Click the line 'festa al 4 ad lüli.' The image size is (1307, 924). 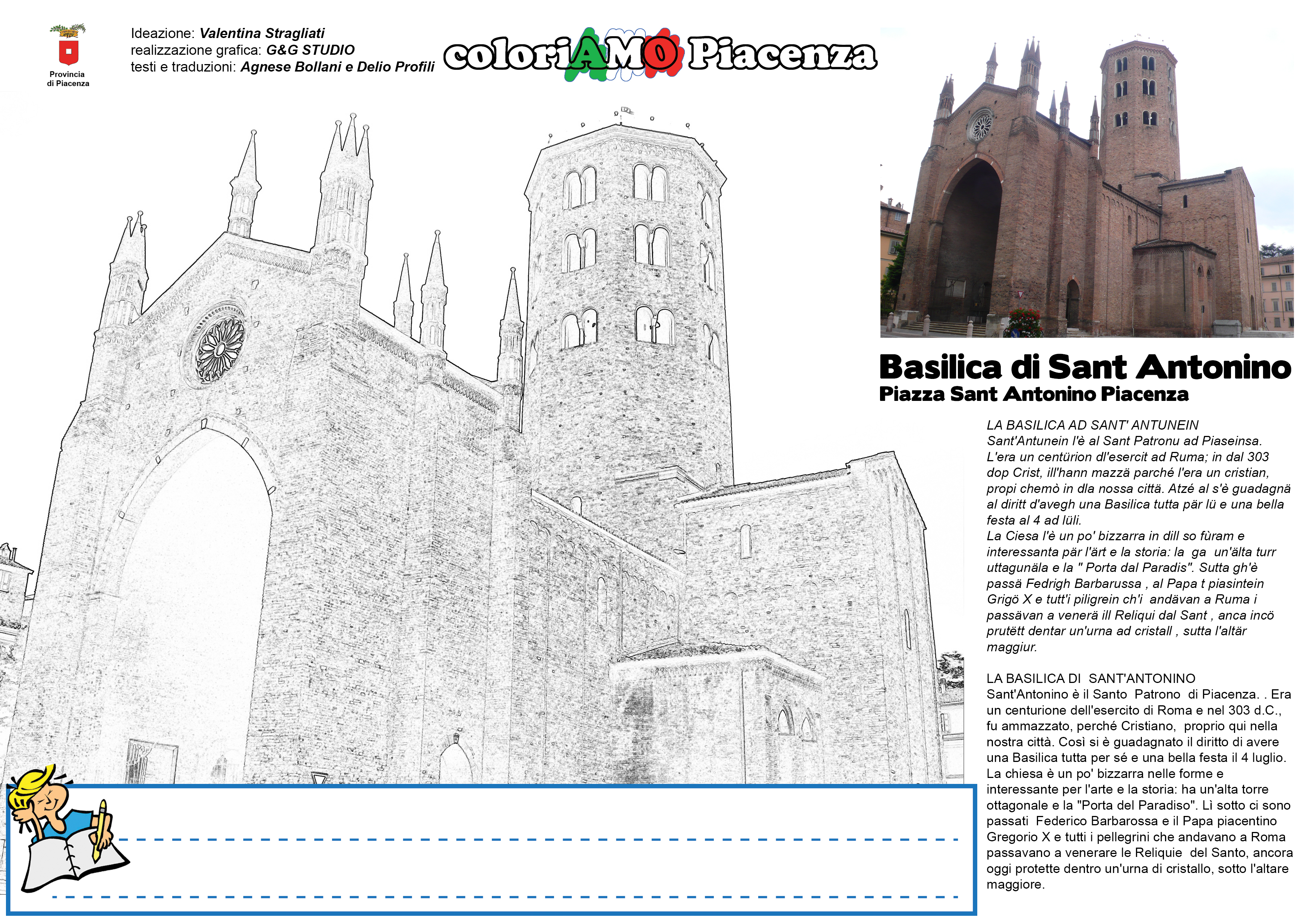click(1034, 520)
